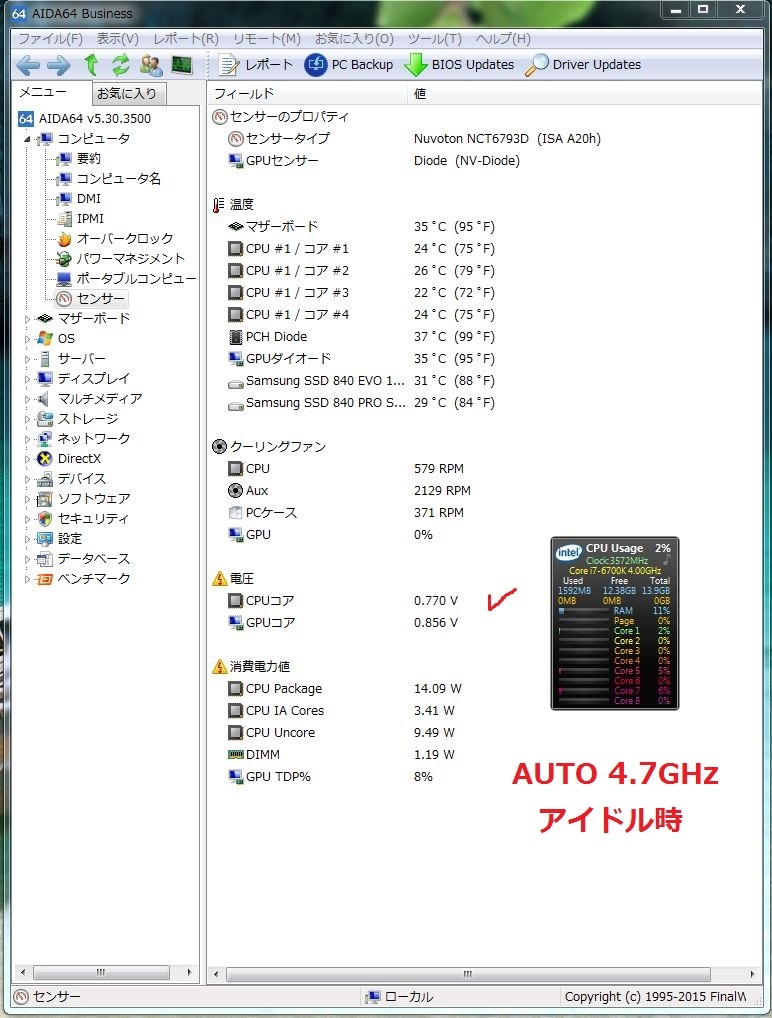The height and width of the screenshot is (1018, 772).
Task: Expand the マザーボード tree node
Action: tap(27, 319)
